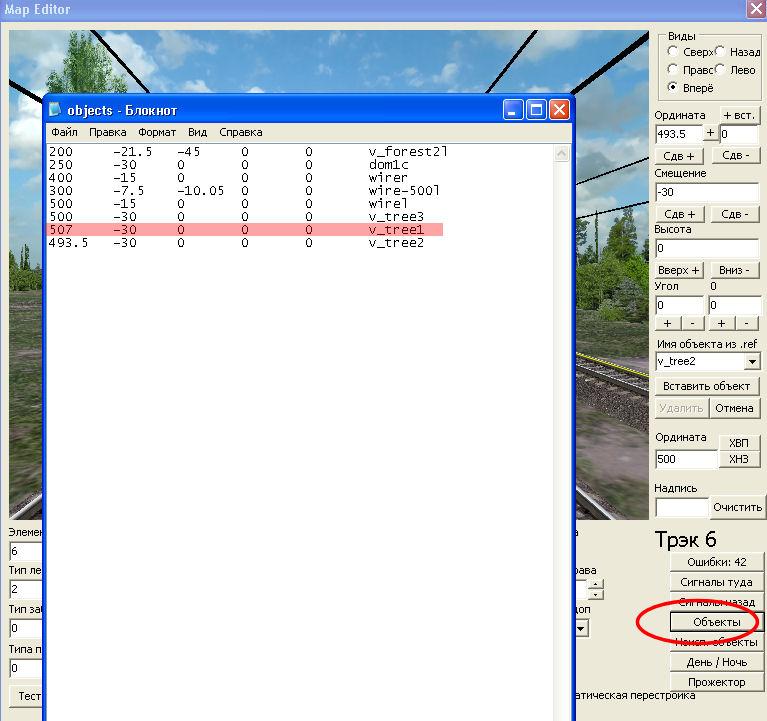The image size is (767, 721).
Task: Click the Прожектор button
Action: [x=716, y=682]
